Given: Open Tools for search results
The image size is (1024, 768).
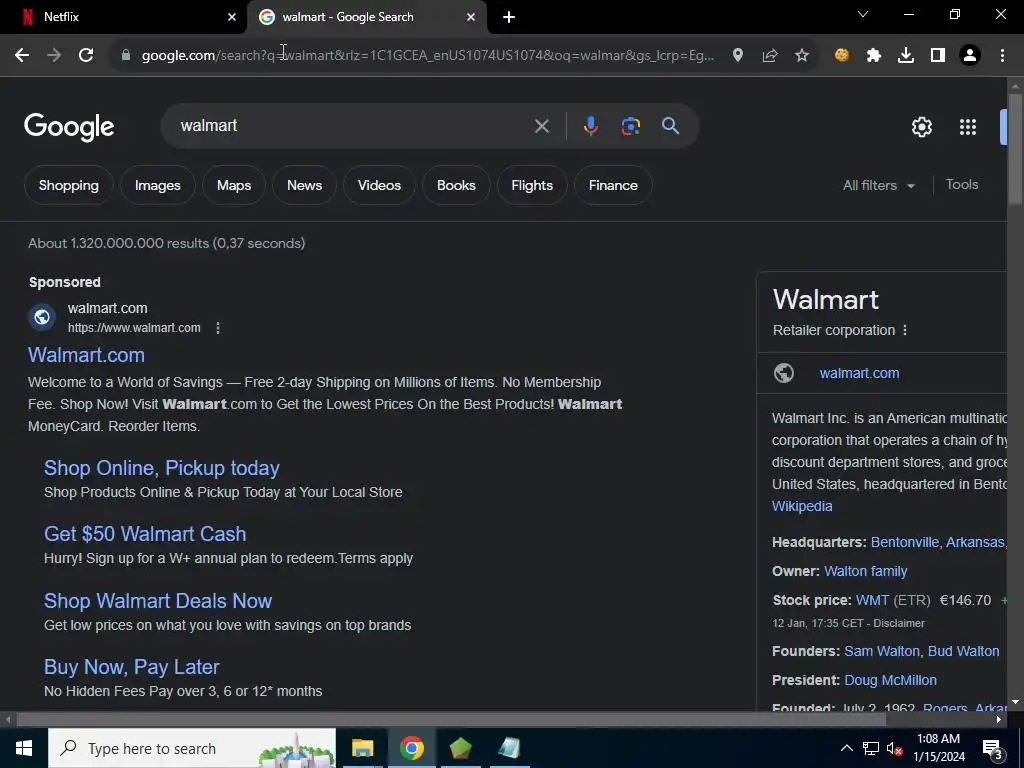Looking at the screenshot, I should (x=962, y=185).
